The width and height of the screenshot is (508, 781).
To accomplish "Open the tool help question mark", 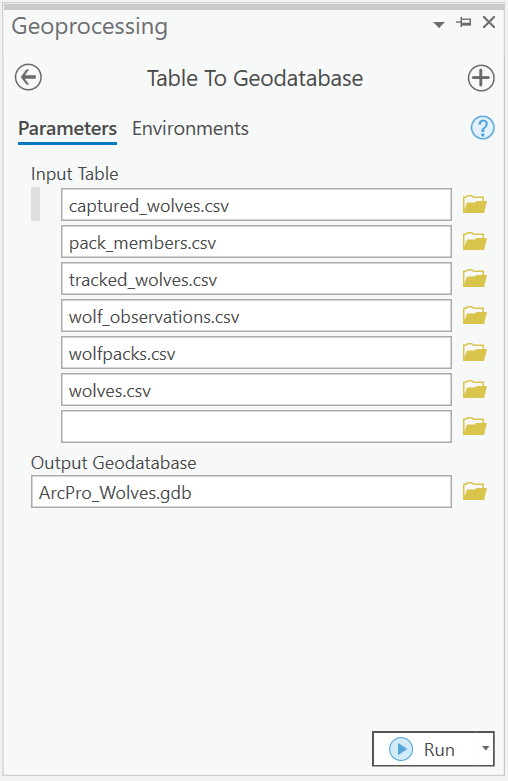I will tap(483, 128).
